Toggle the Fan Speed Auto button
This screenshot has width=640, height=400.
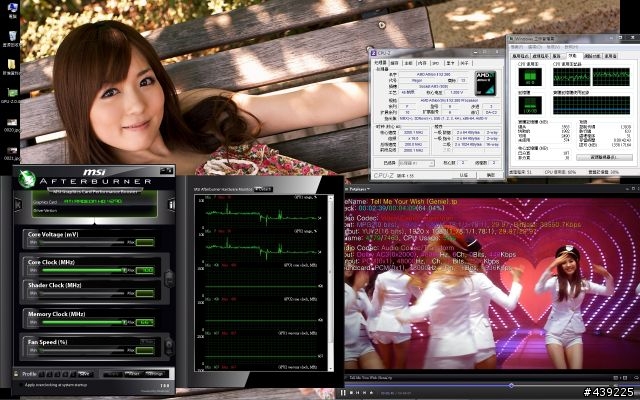pyautogui.click(x=147, y=342)
